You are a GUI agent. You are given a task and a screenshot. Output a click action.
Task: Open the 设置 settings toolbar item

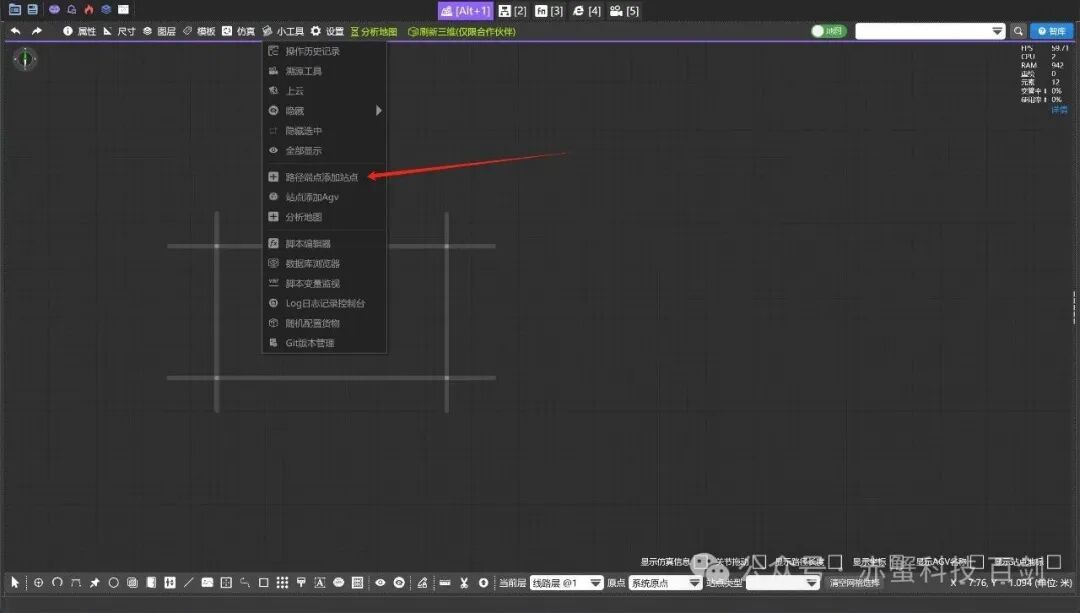click(x=327, y=31)
